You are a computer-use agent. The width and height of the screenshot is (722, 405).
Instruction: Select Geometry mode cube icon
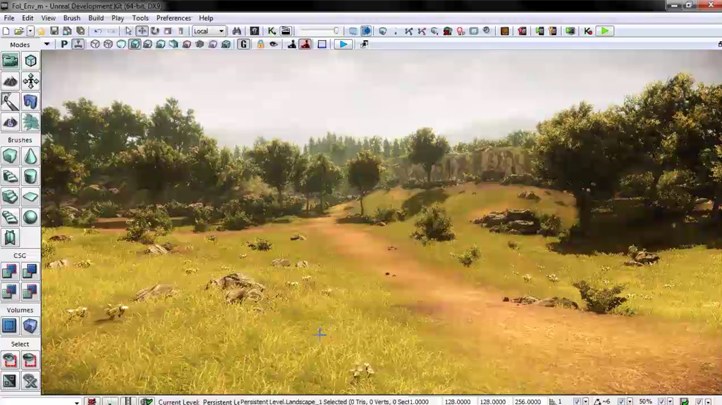point(30,61)
